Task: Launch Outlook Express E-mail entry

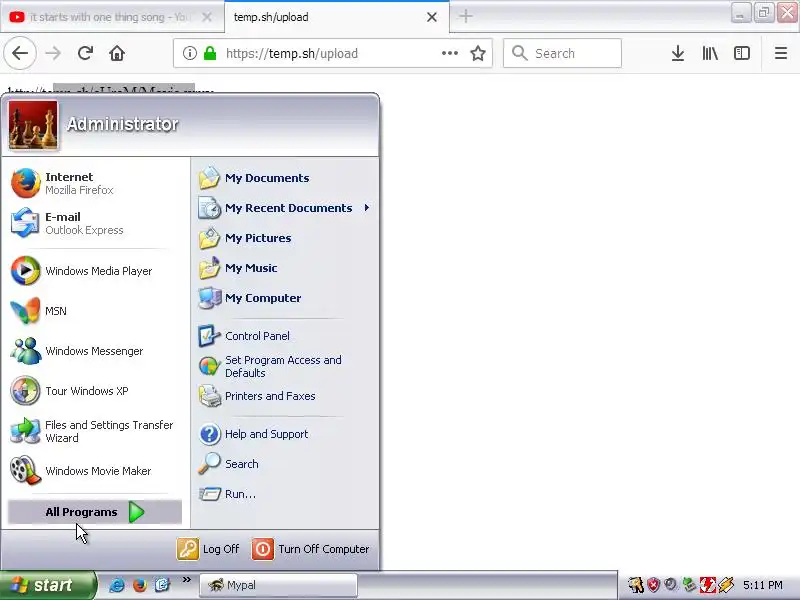Action: tap(94, 223)
